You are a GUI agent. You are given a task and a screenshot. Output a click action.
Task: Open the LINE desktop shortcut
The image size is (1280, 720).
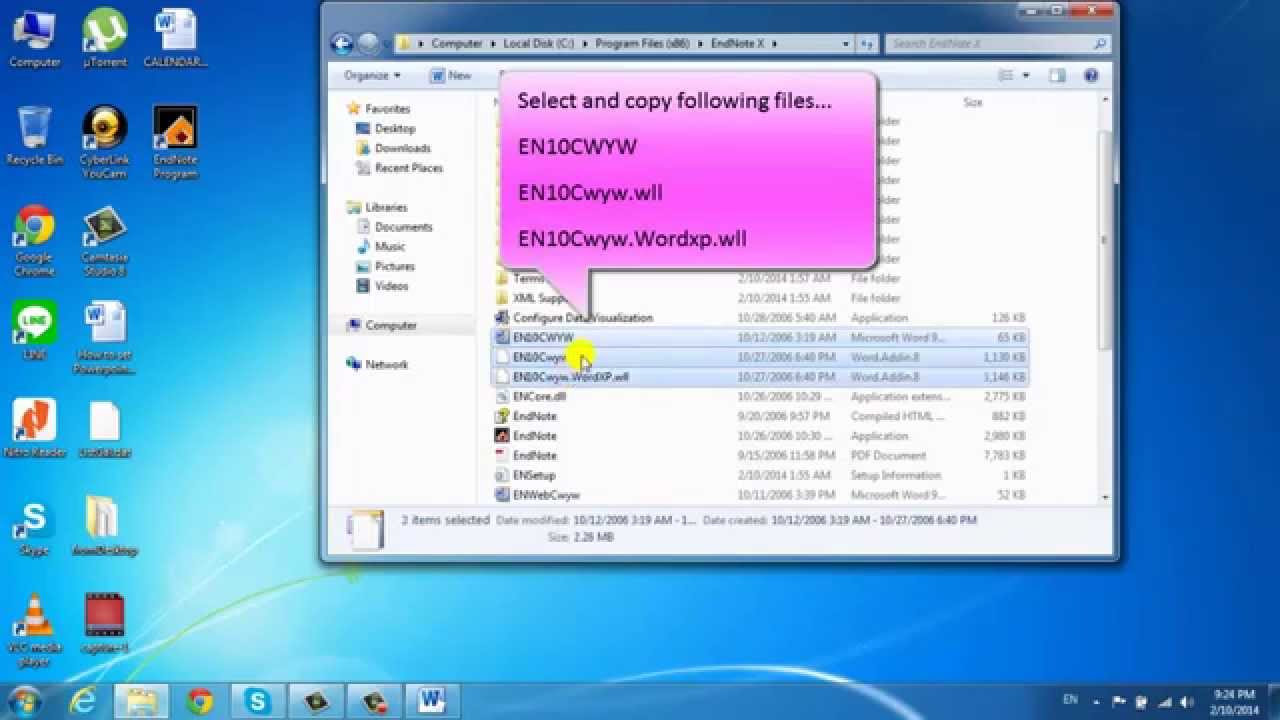pos(34,330)
